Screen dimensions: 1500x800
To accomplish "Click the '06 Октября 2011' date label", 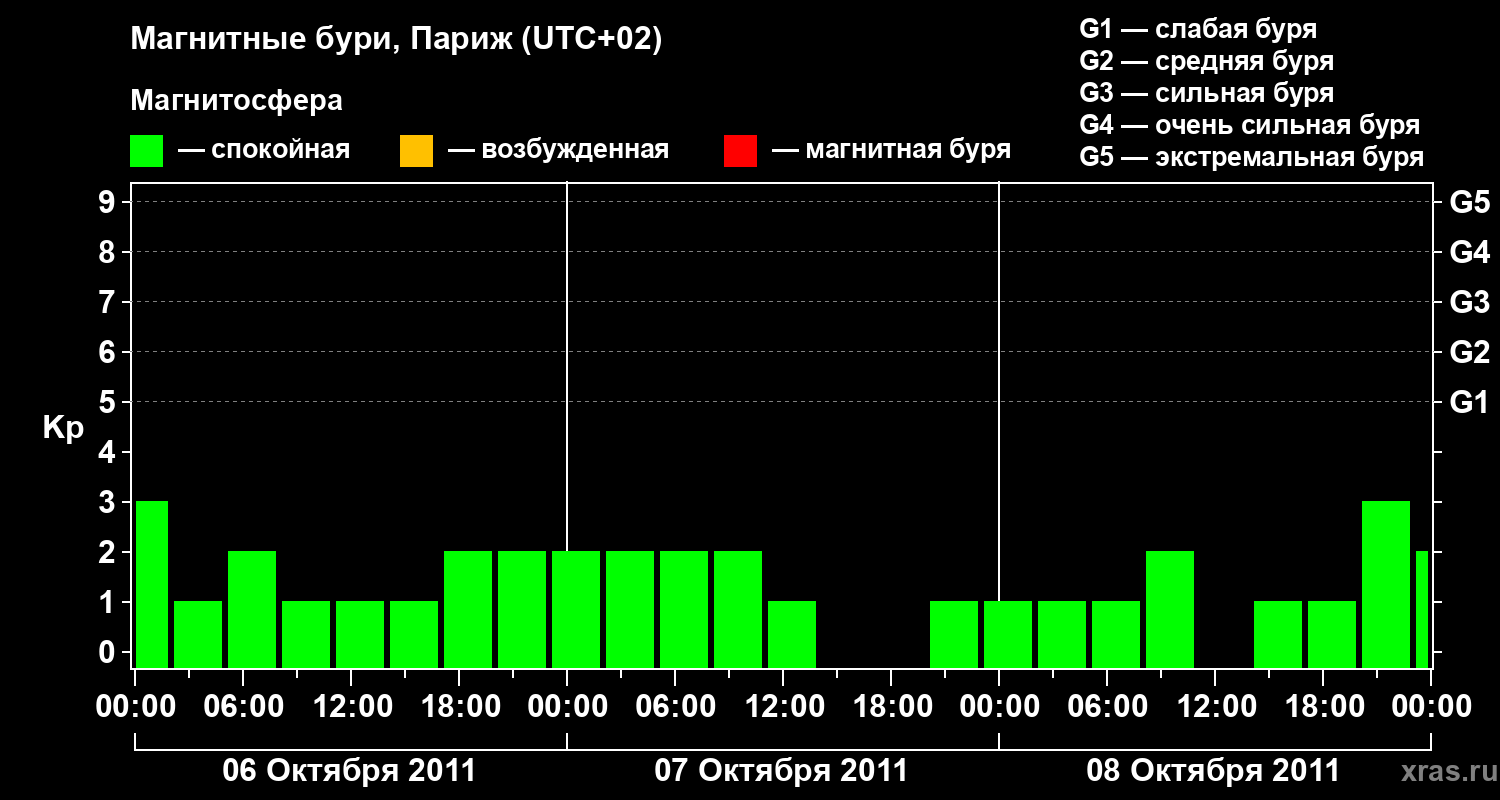I will pos(349,771).
